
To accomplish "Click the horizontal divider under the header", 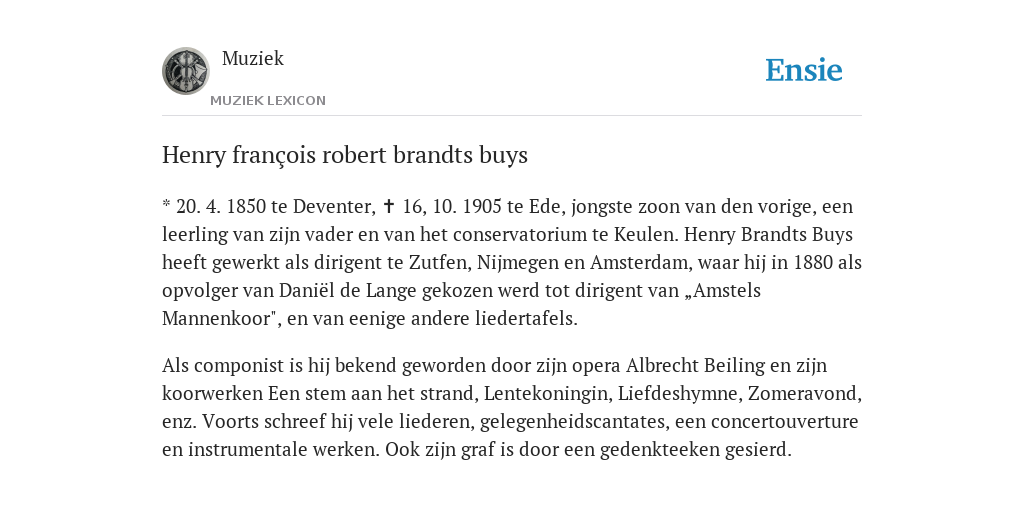I will [512, 116].
